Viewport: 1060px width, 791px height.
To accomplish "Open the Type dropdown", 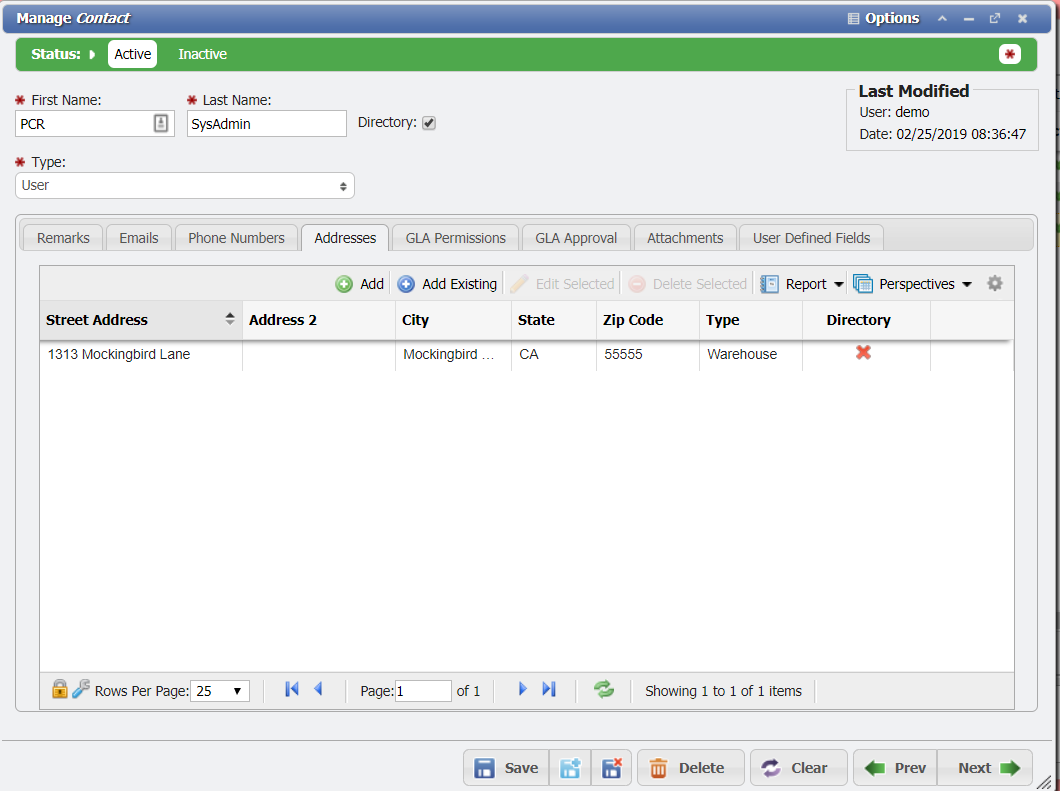I will pos(185,186).
